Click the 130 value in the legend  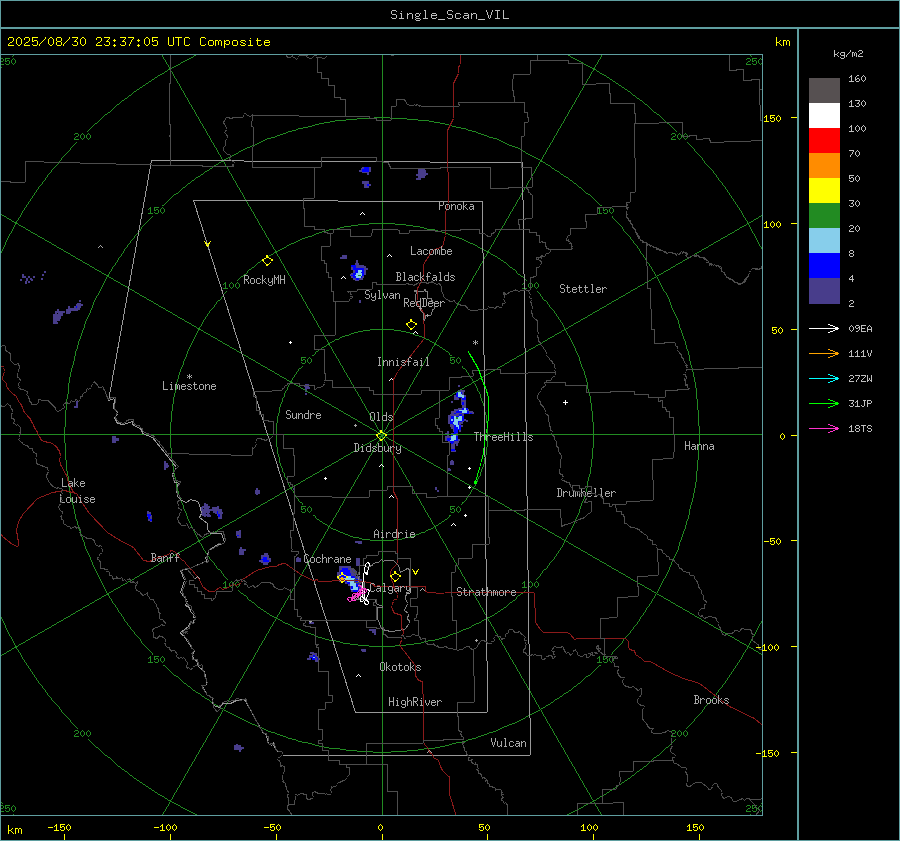click(857, 104)
